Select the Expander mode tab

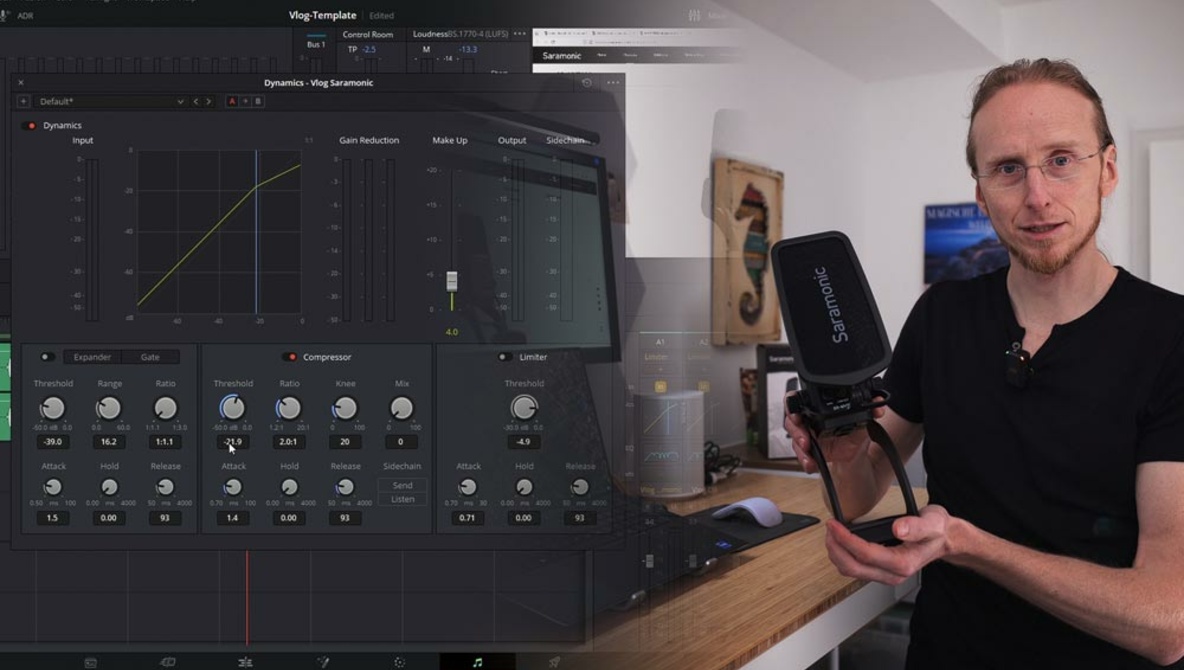point(92,357)
